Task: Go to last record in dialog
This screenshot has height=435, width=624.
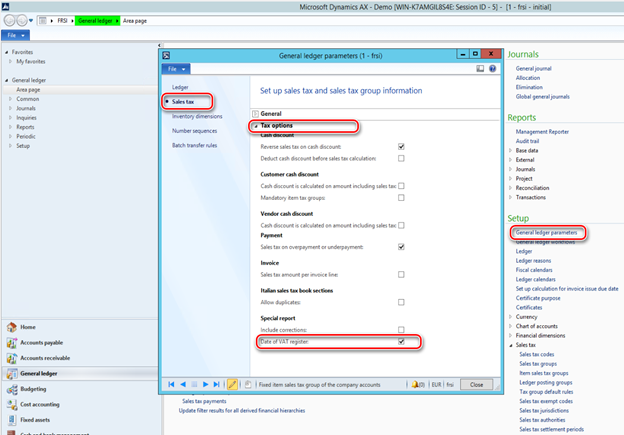Action: 216,384
